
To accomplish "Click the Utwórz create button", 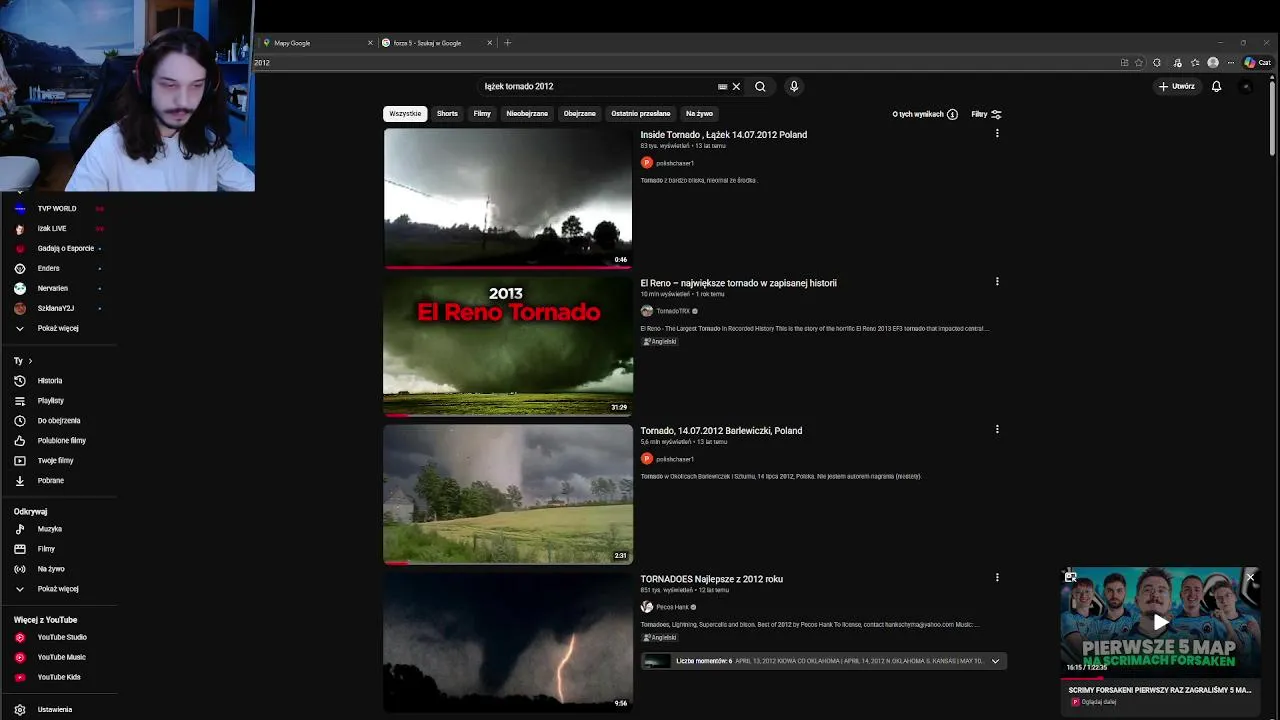I will (1176, 86).
